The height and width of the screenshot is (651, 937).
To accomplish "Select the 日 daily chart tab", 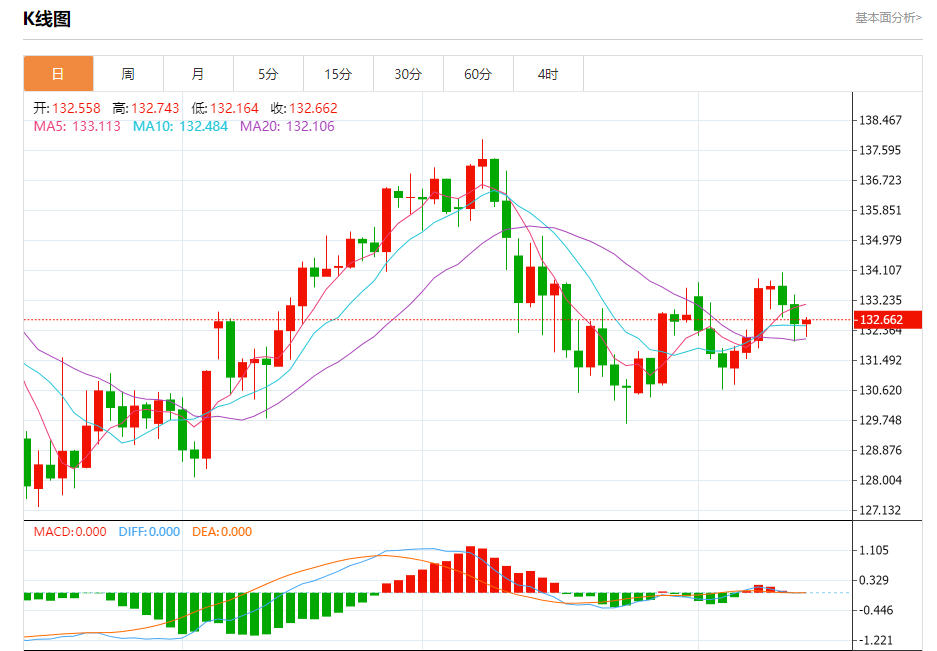I will [59, 74].
